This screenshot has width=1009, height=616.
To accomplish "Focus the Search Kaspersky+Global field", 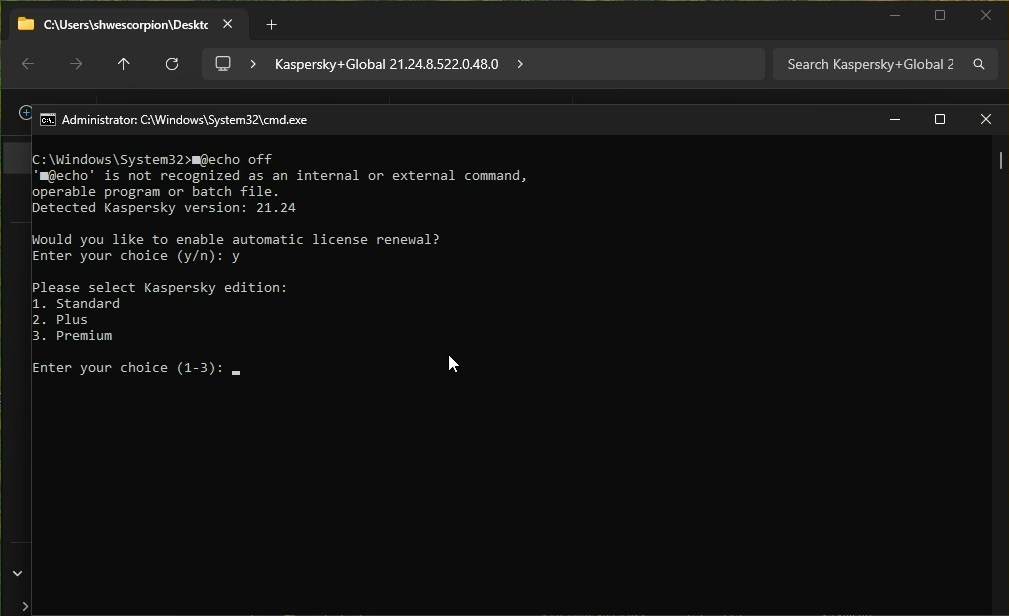I will coord(868,64).
